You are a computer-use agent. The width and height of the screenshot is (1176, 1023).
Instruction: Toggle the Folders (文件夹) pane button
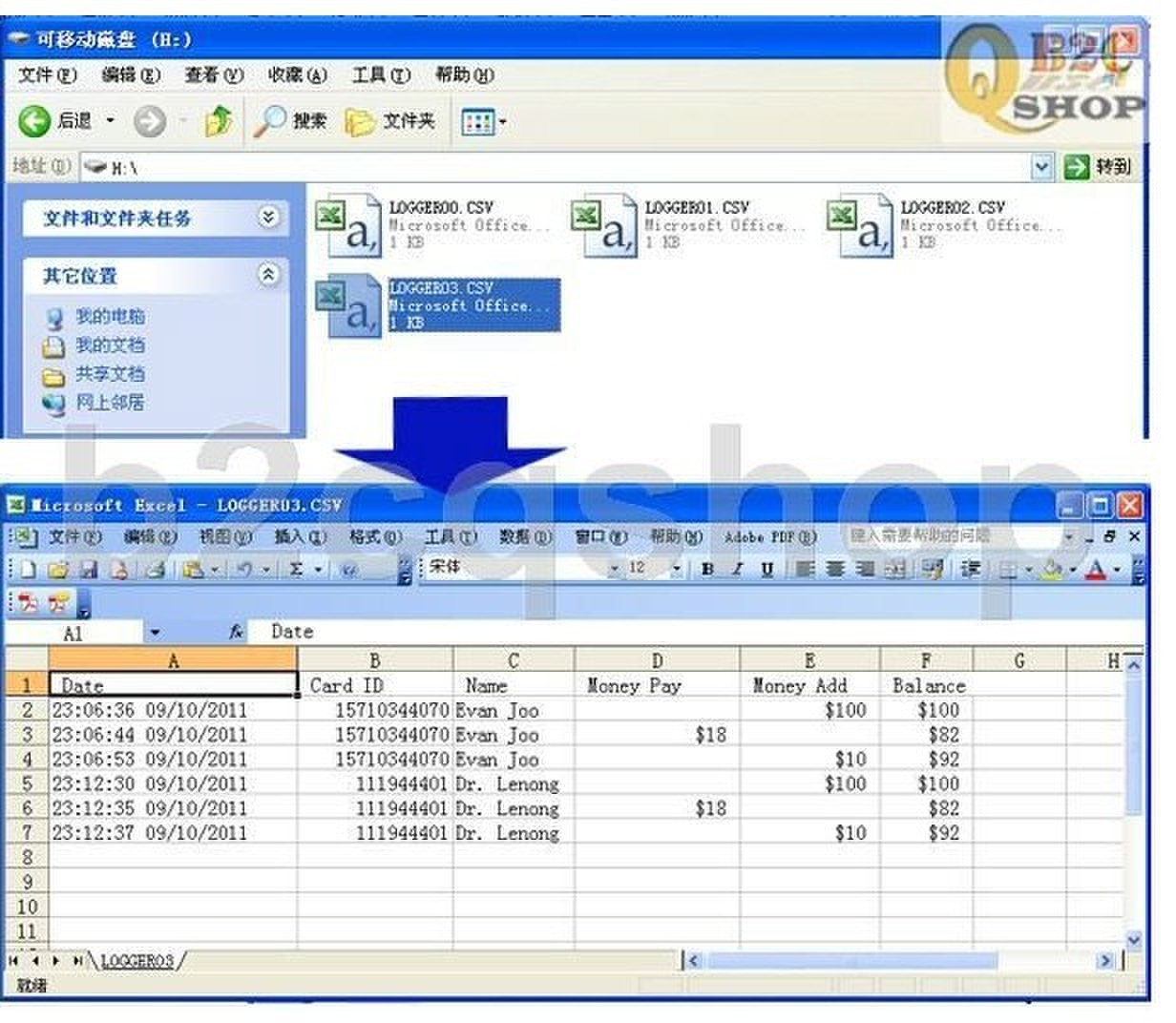[389, 121]
